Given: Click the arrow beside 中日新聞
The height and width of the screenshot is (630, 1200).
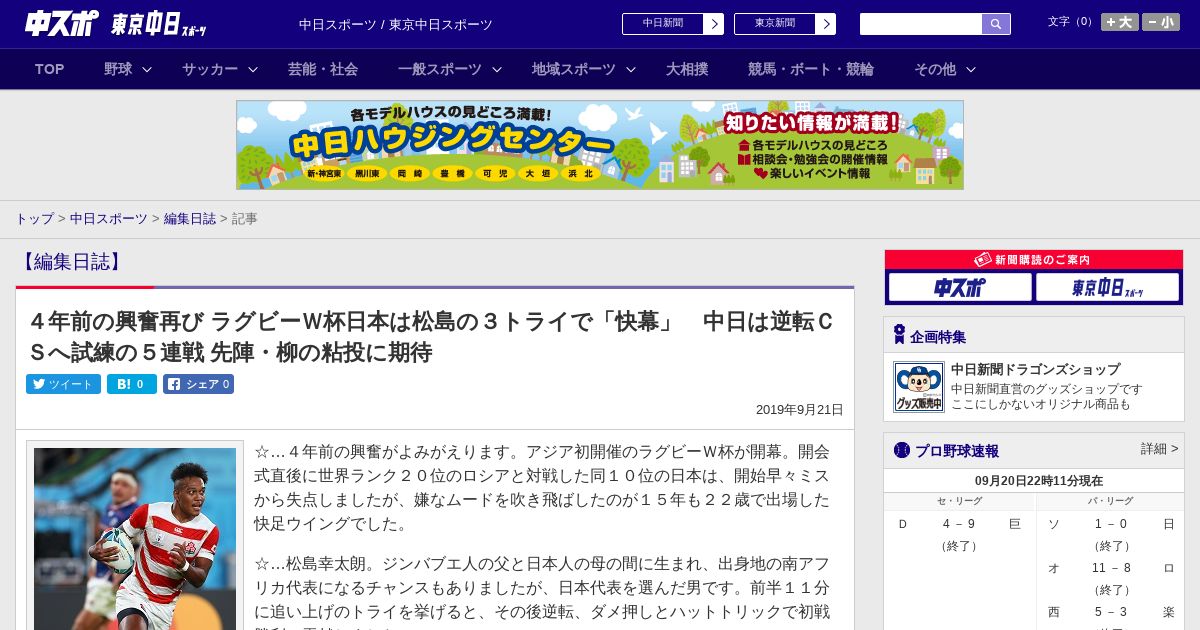Looking at the screenshot, I should coord(713,24).
